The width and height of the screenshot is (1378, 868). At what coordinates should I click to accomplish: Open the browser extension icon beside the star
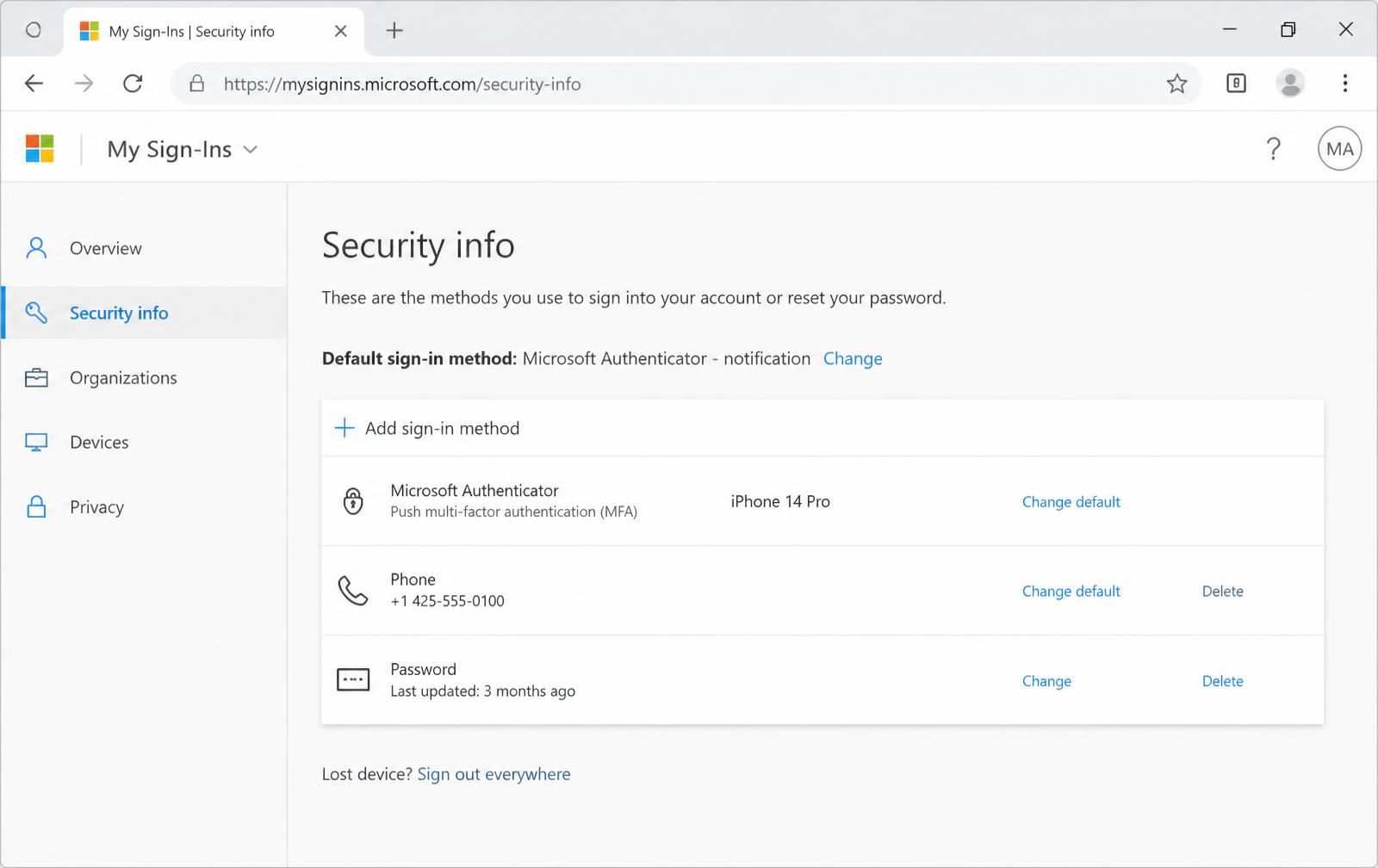(x=1236, y=84)
